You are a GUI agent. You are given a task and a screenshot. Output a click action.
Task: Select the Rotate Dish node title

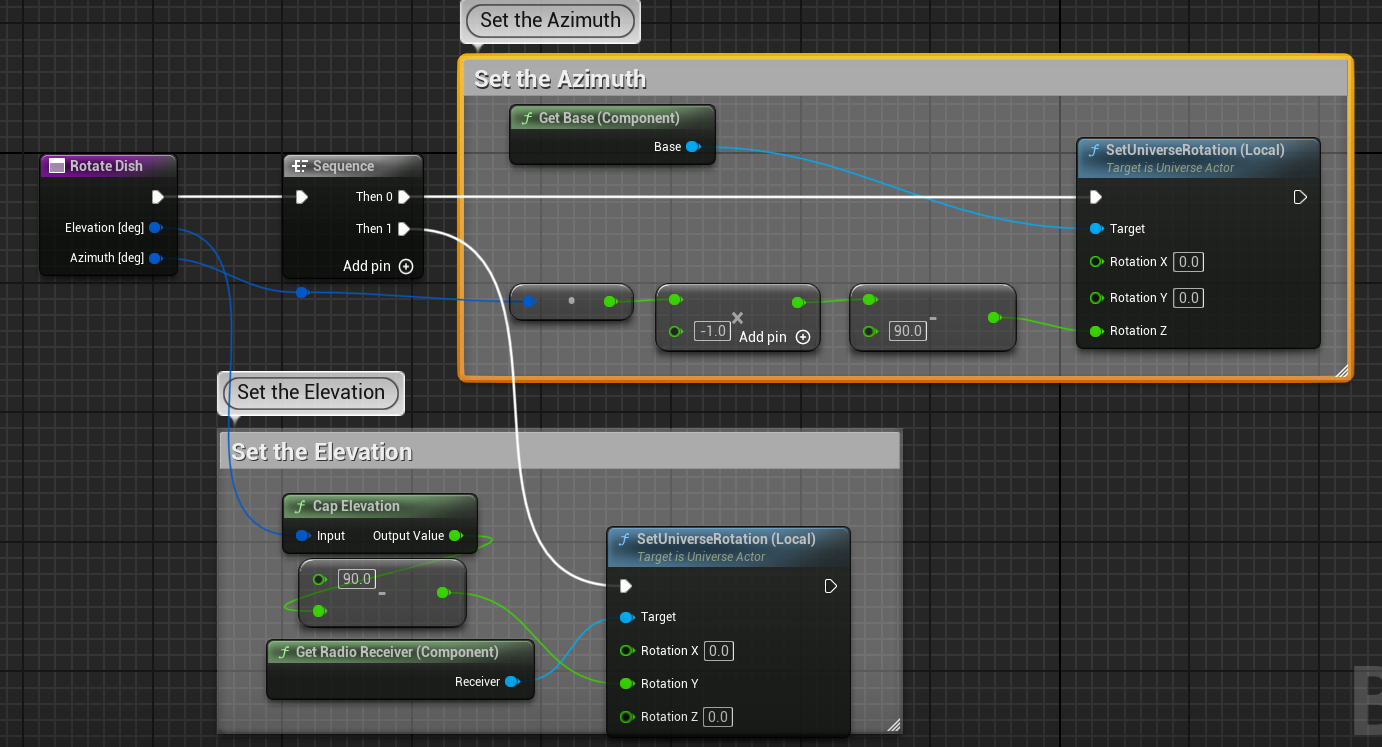pos(107,166)
